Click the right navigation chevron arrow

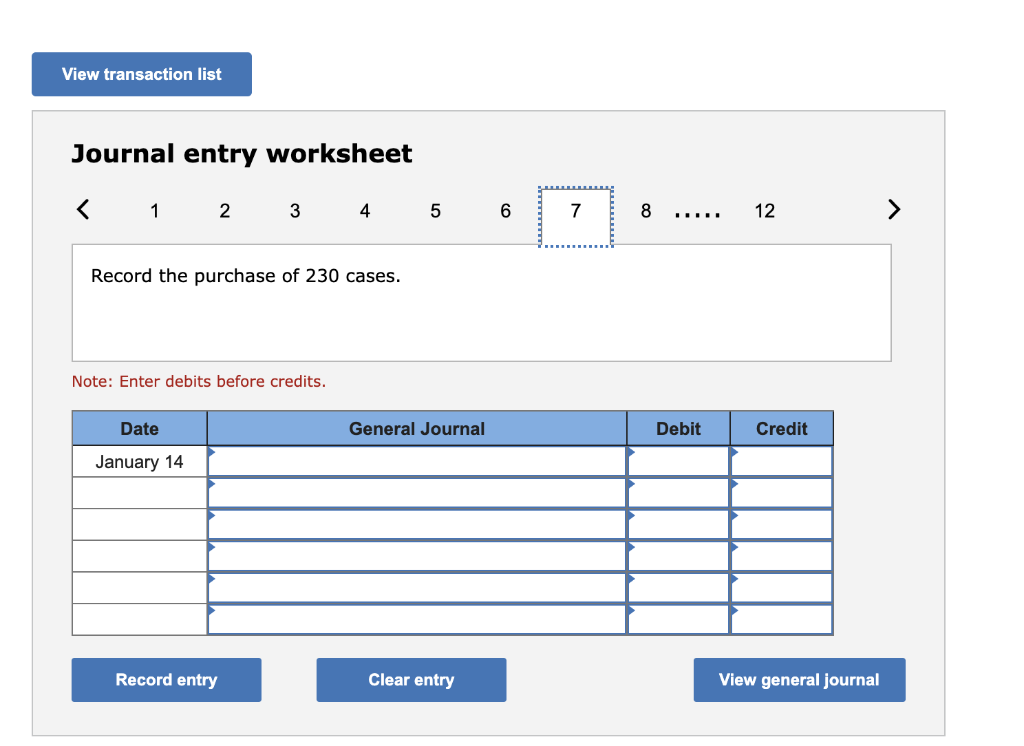coord(893,210)
